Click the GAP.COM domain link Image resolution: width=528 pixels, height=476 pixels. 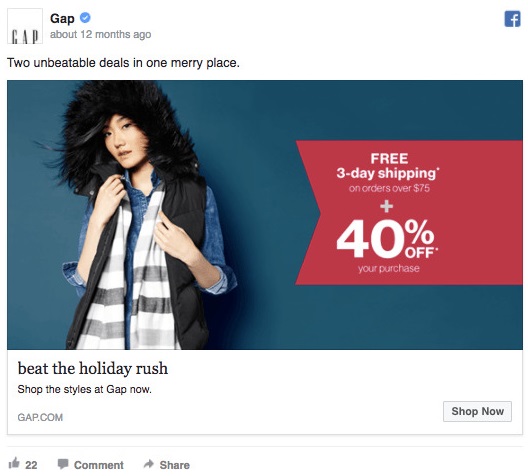[40, 417]
